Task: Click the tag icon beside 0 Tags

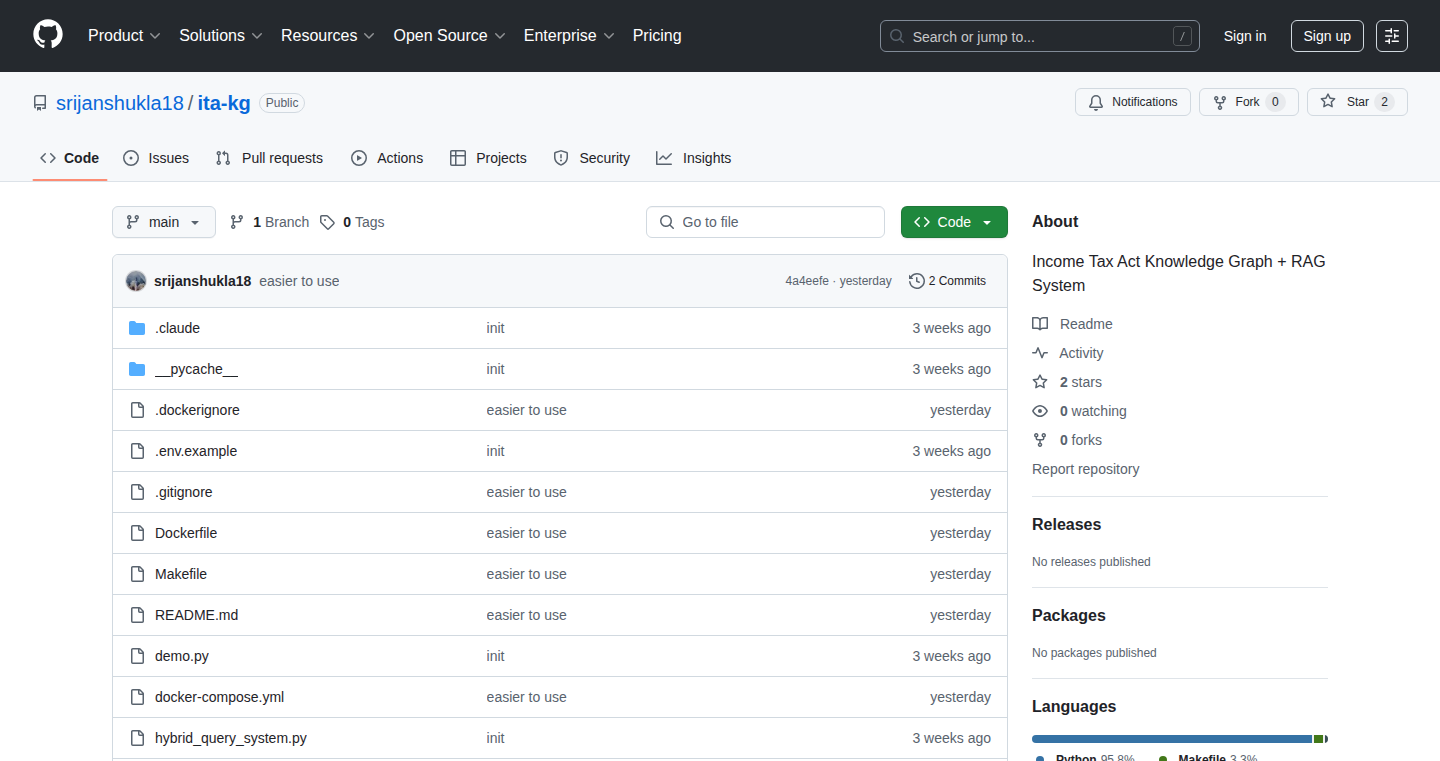Action: (x=327, y=222)
